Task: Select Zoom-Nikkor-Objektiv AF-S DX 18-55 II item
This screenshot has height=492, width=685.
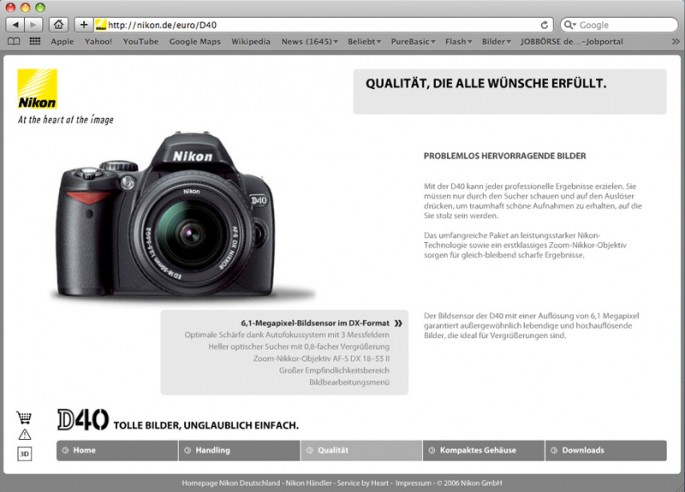Action: 322,359
